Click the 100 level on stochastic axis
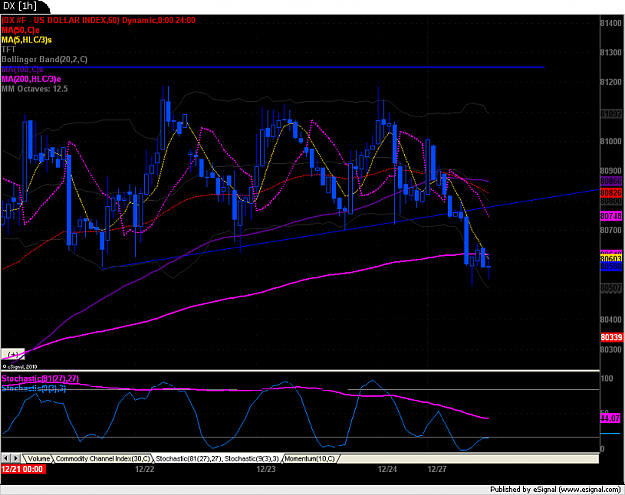The width and height of the screenshot is (625, 495). [607, 378]
